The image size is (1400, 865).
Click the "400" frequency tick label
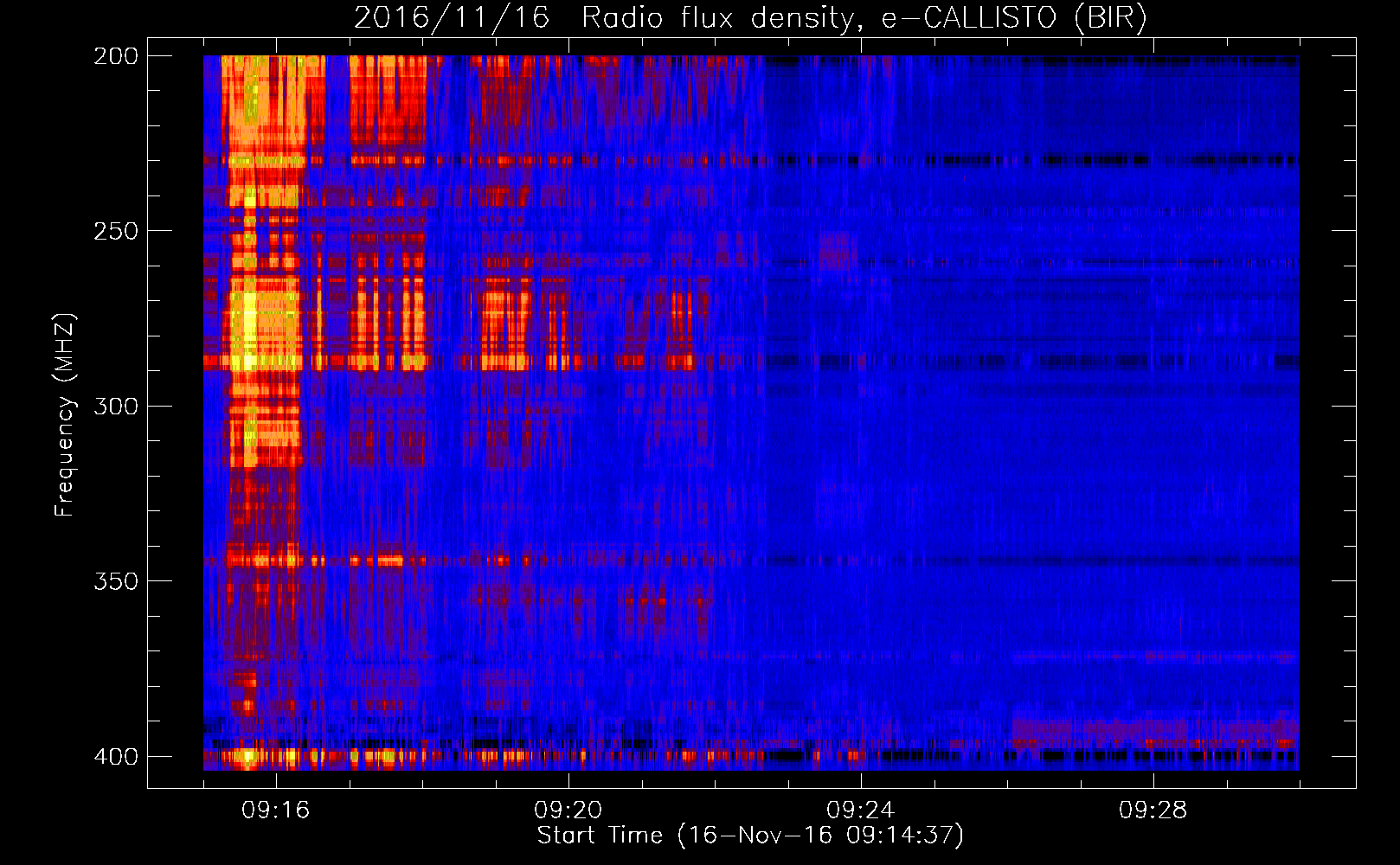[115, 757]
